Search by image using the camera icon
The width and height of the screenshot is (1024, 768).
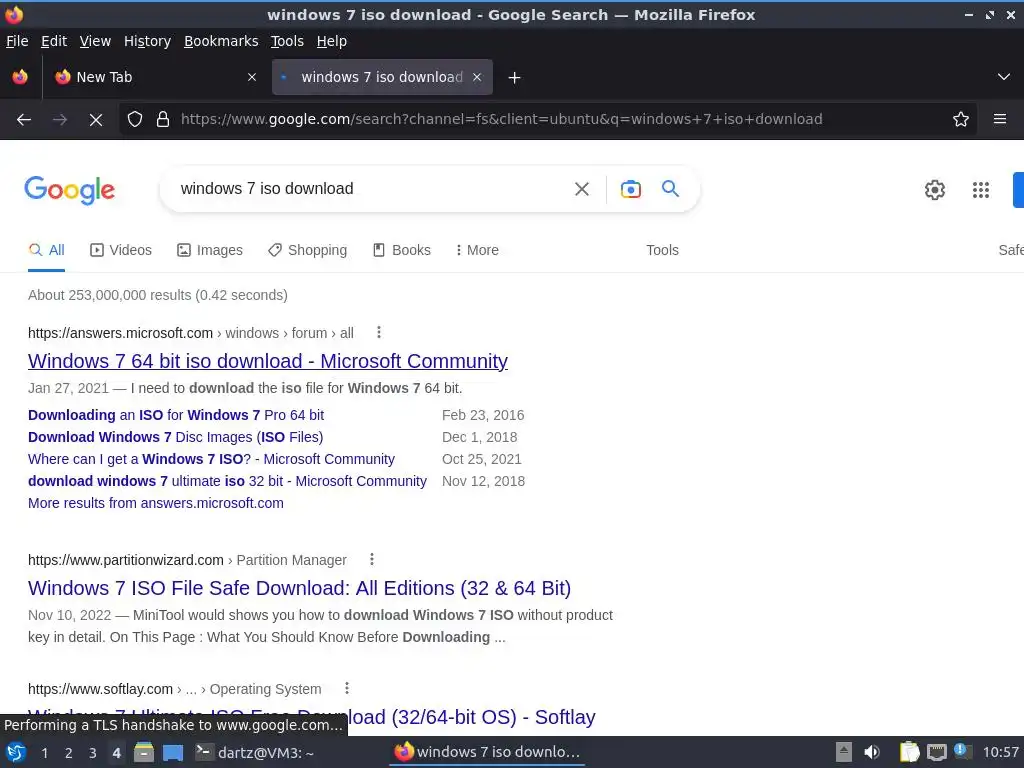tap(630, 189)
